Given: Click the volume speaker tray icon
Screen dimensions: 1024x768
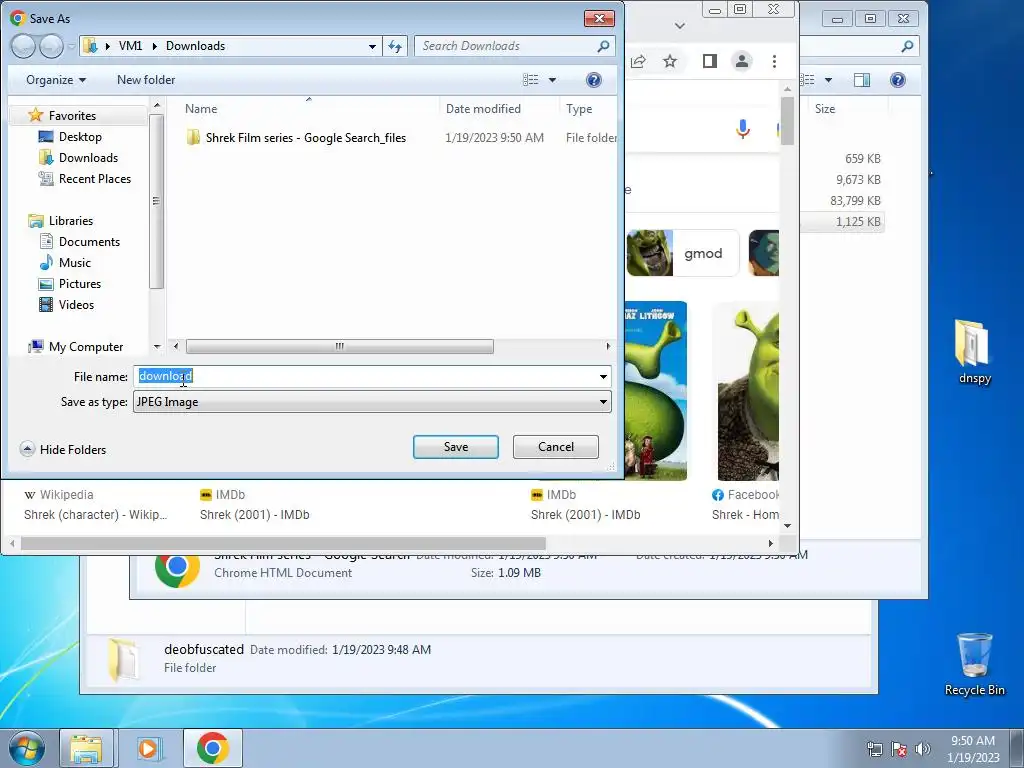Looking at the screenshot, I should (x=922, y=748).
